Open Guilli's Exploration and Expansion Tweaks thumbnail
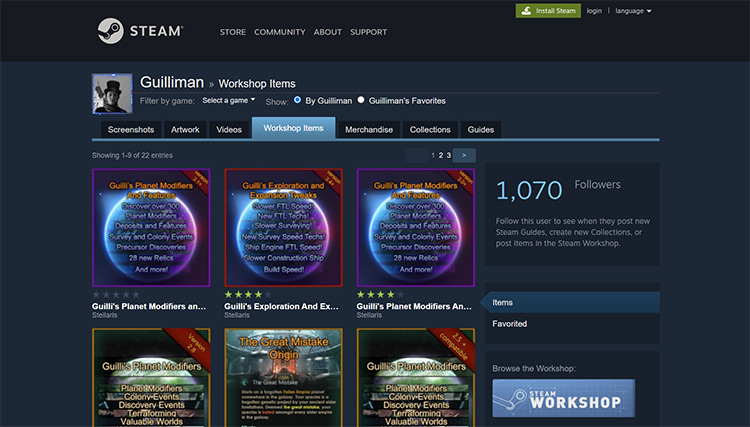The image size is (750, 427). click(284, 228)
